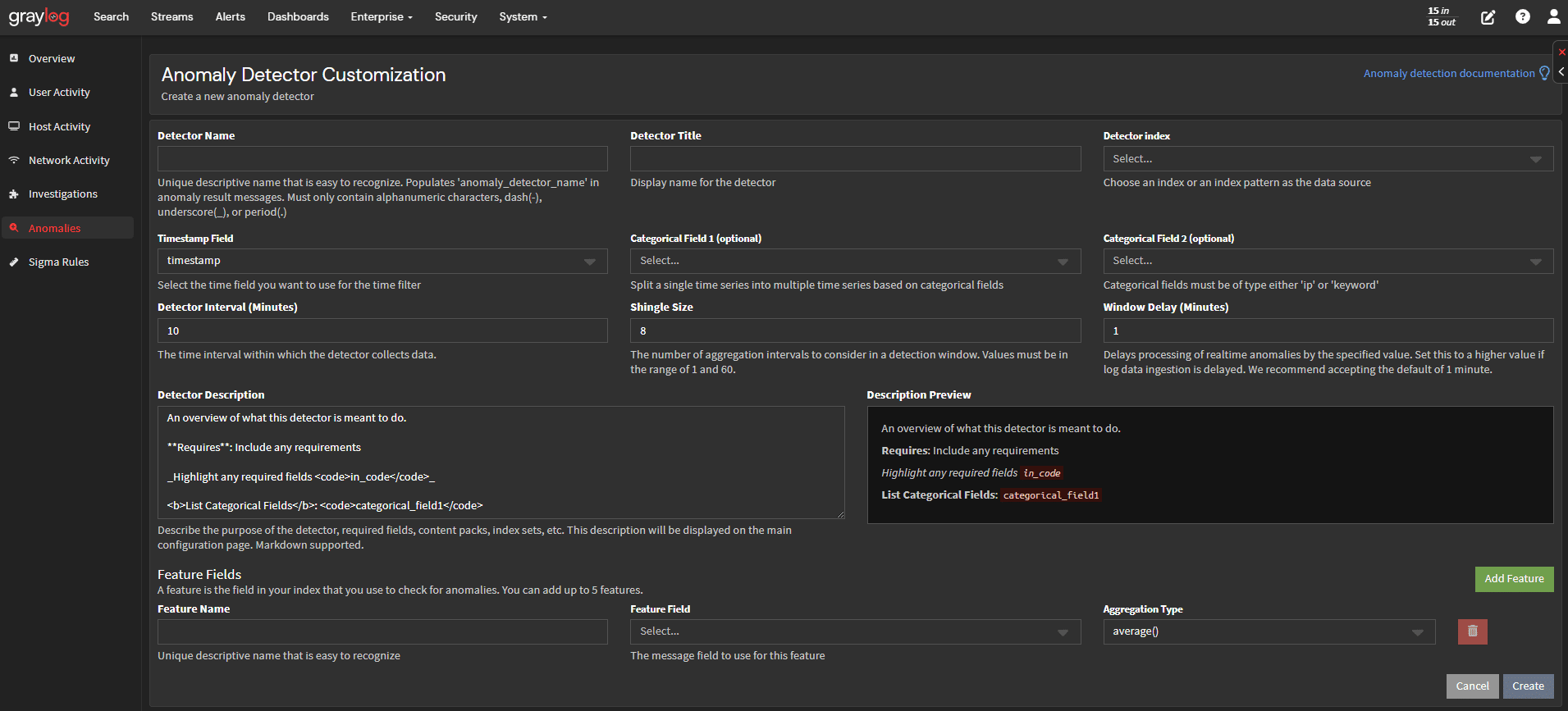Open the System menu
The height and width of the screenshot is (711, 1568).
[522, 17]
